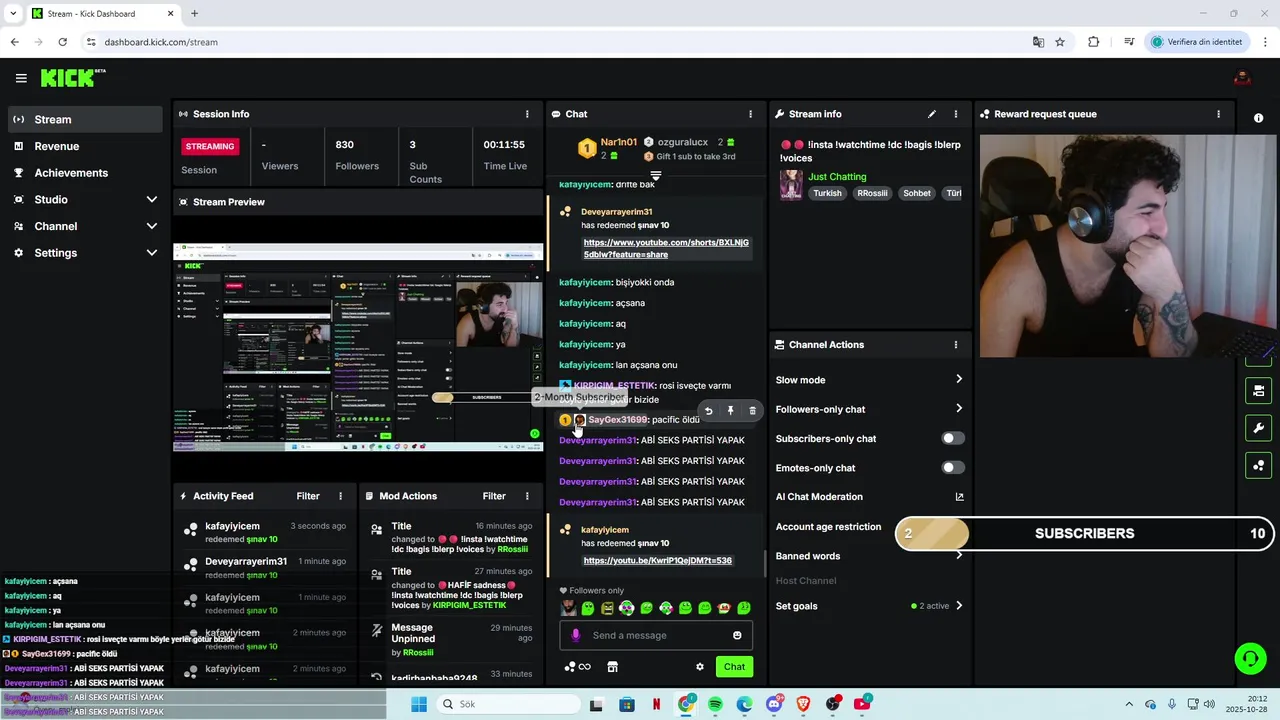Open channel points rewards icon
This screenshot has height=720, width=1280.
577,667
